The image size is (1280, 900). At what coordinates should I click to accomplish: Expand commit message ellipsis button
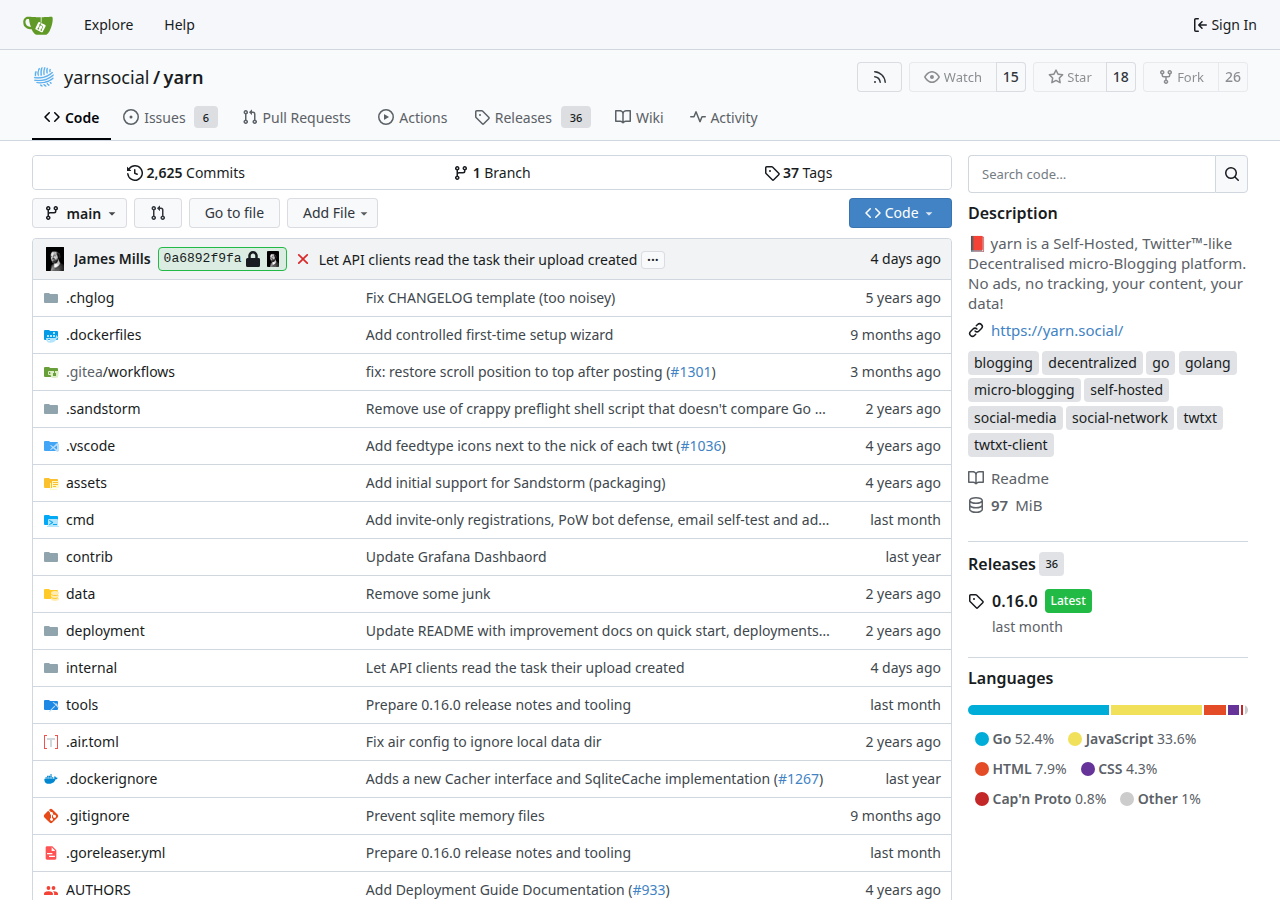tap(653, 260)
